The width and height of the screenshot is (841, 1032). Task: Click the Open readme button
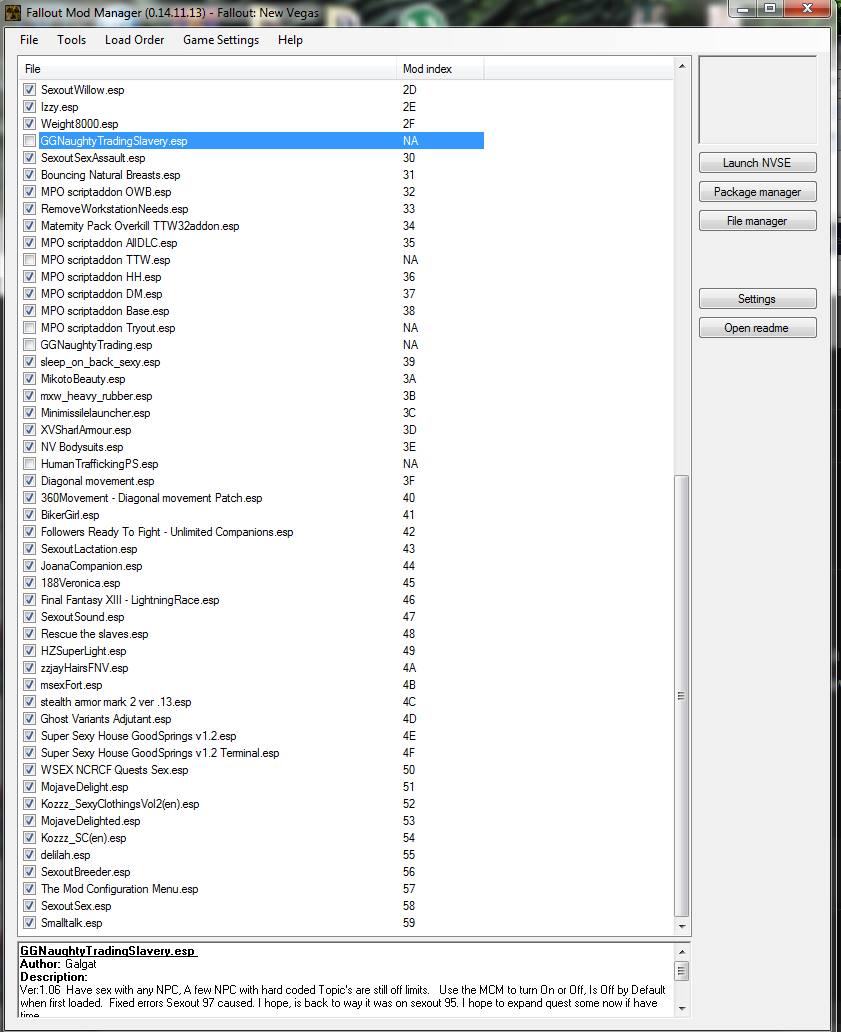(757, 328)
